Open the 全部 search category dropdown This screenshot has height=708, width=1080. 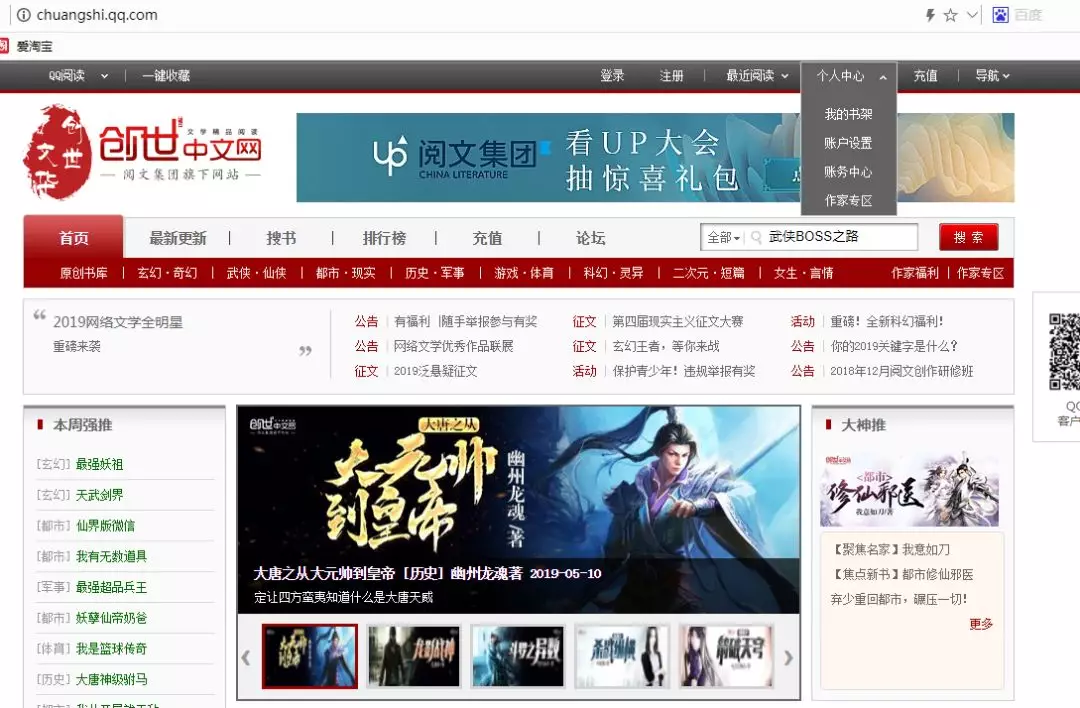click(x=723, y=238)
